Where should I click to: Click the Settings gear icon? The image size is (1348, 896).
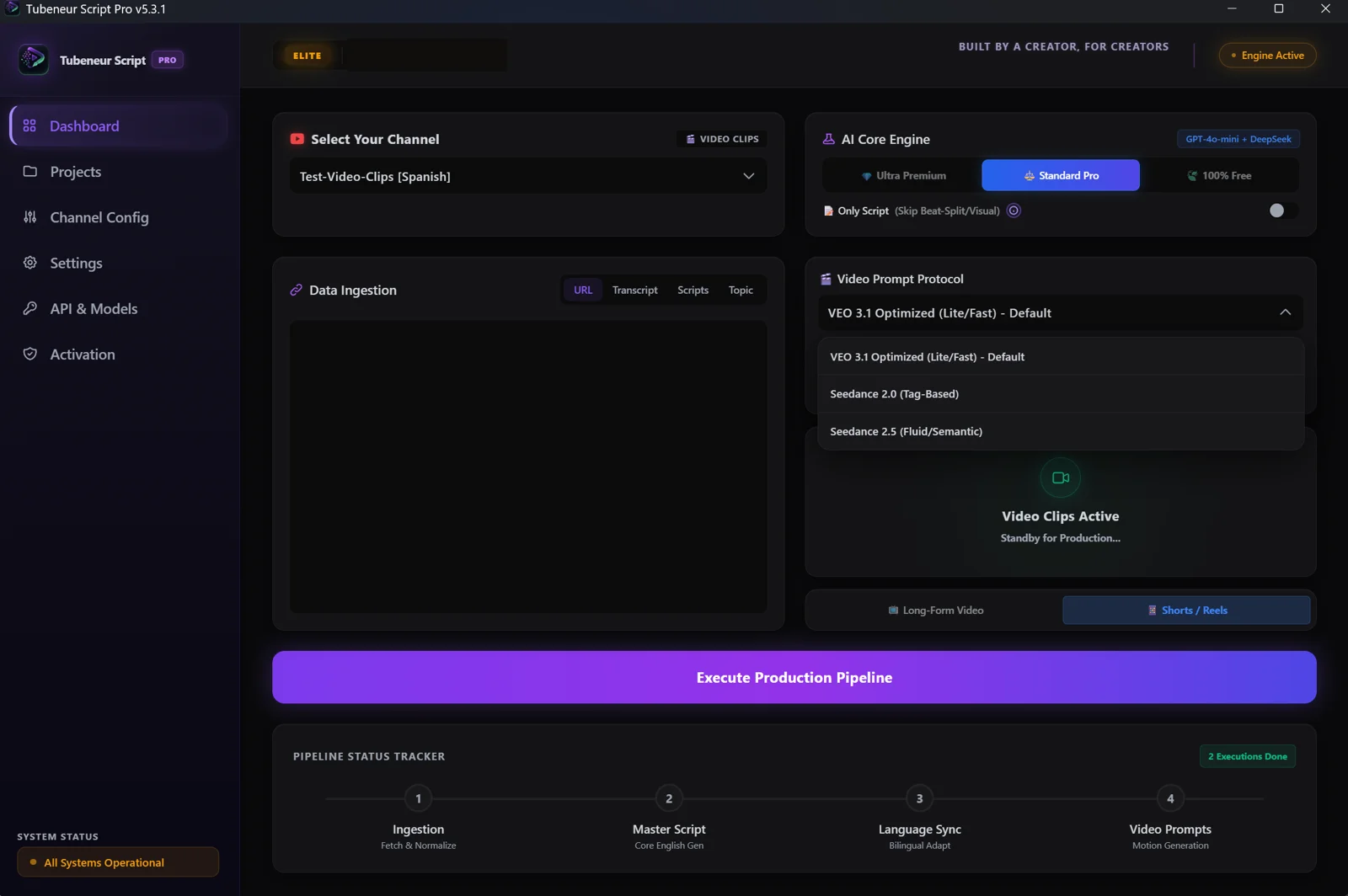click(x=29, y=263)
